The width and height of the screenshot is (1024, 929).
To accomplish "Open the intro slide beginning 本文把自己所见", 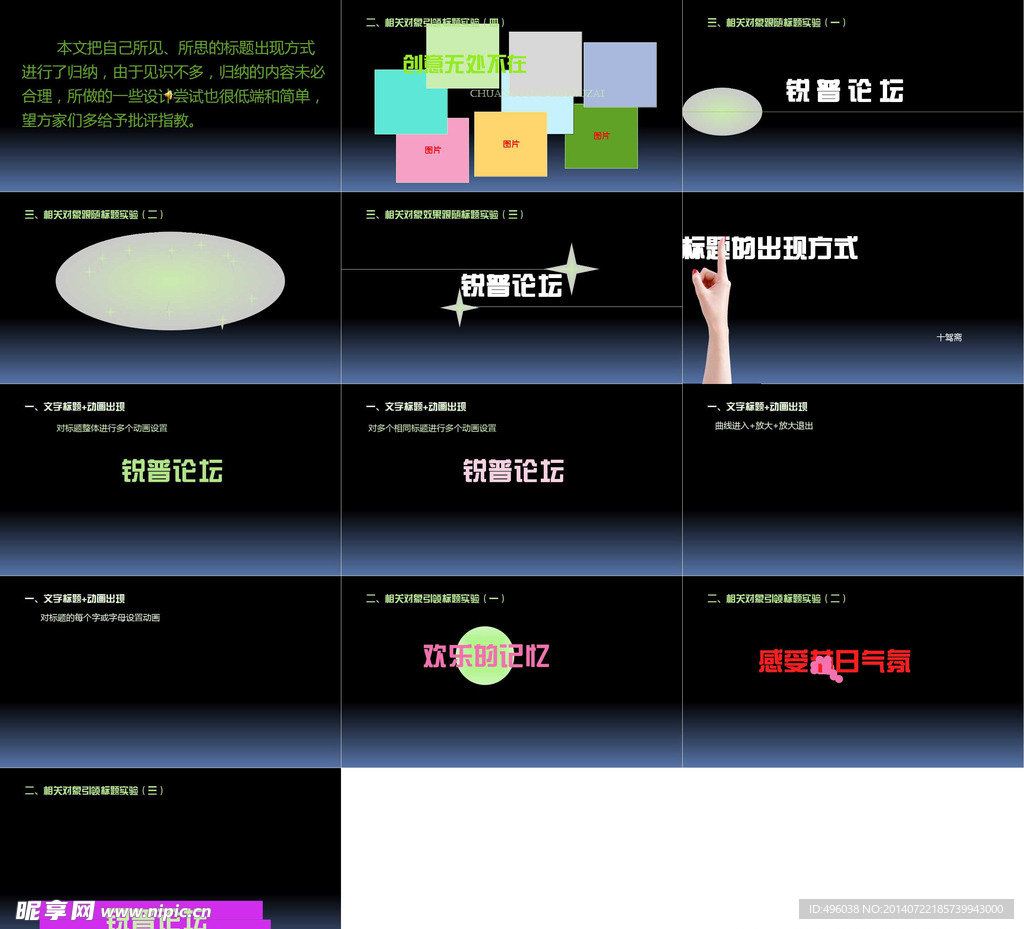I will pyautogui.click(x=170, y=95).
